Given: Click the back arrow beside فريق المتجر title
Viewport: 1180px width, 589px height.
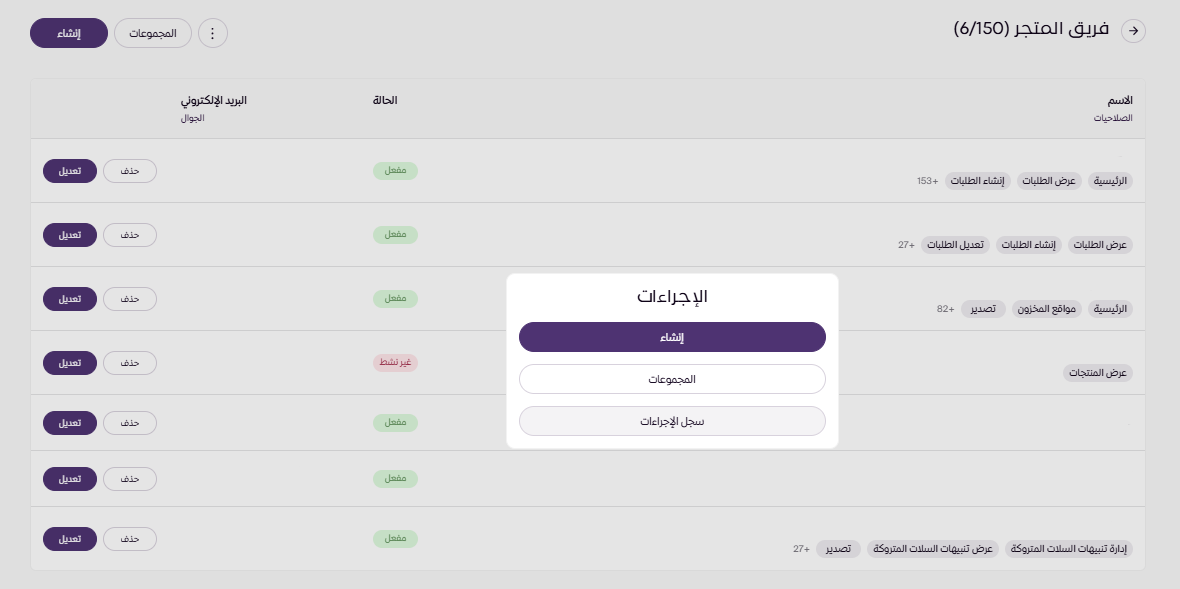Looking at the screenshot, I should pos(1133,31).
